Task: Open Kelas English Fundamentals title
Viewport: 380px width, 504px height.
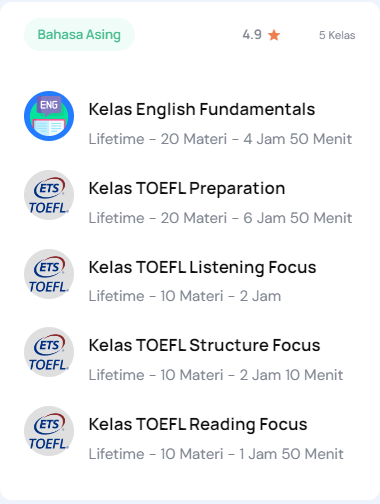Action: pos(202,110)
